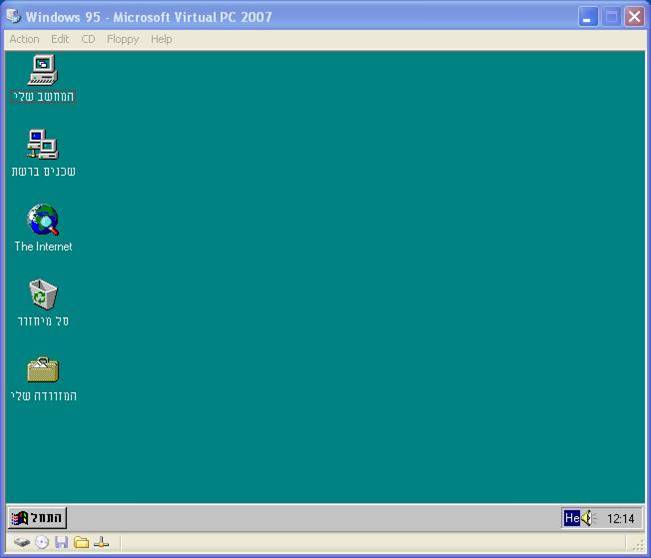
Task: Open the Edit menu
Action: pos(60,39)
